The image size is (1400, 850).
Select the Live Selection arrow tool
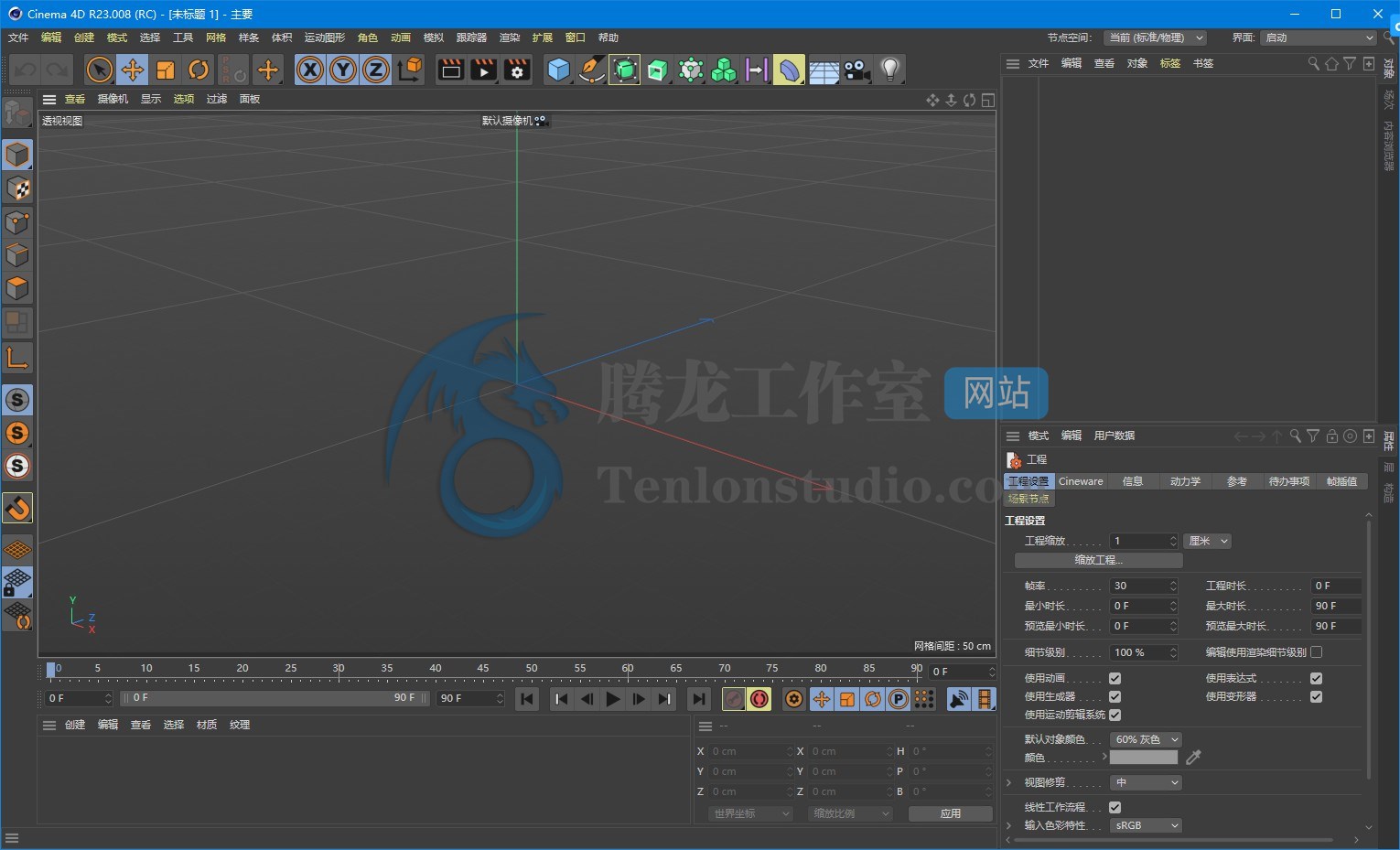100,70
